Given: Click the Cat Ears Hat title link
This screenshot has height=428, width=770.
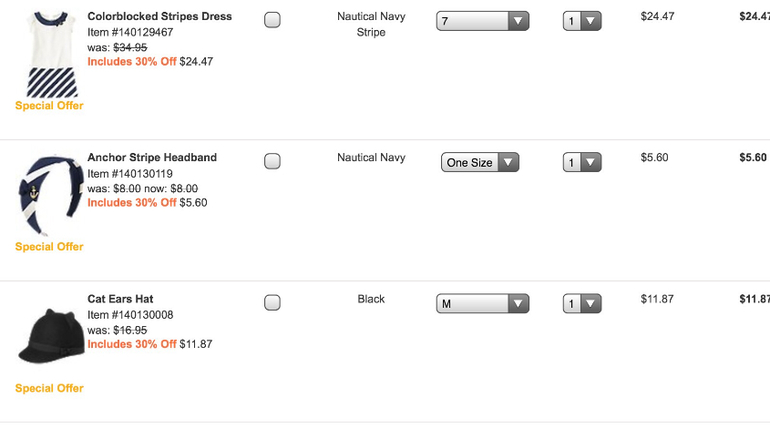Looking at the screenshot, I should coord(120,299).
